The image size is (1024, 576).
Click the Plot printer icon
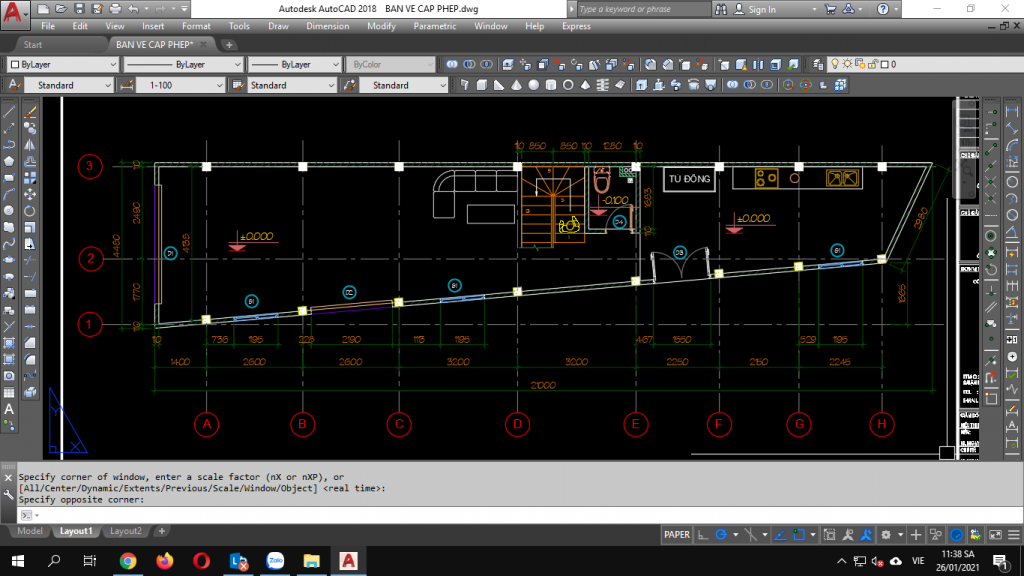(116, 9)
